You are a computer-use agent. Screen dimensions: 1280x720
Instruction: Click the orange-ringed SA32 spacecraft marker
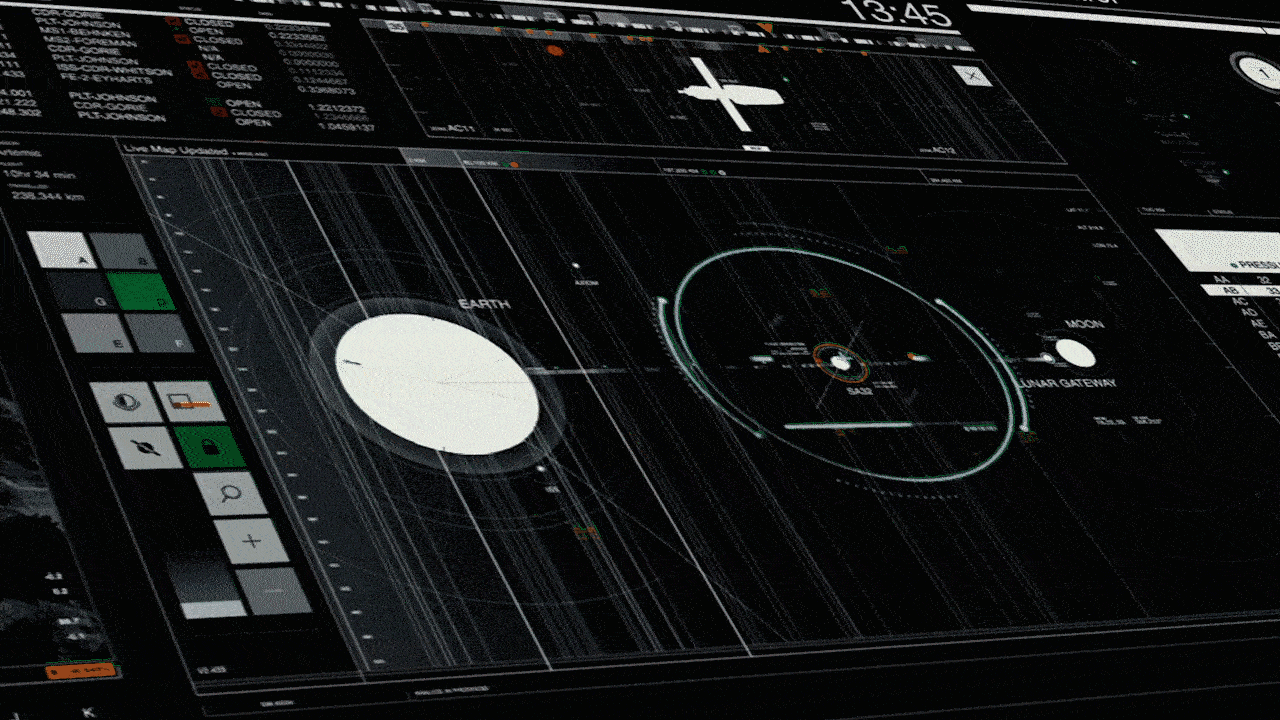(x=840, y=362)
